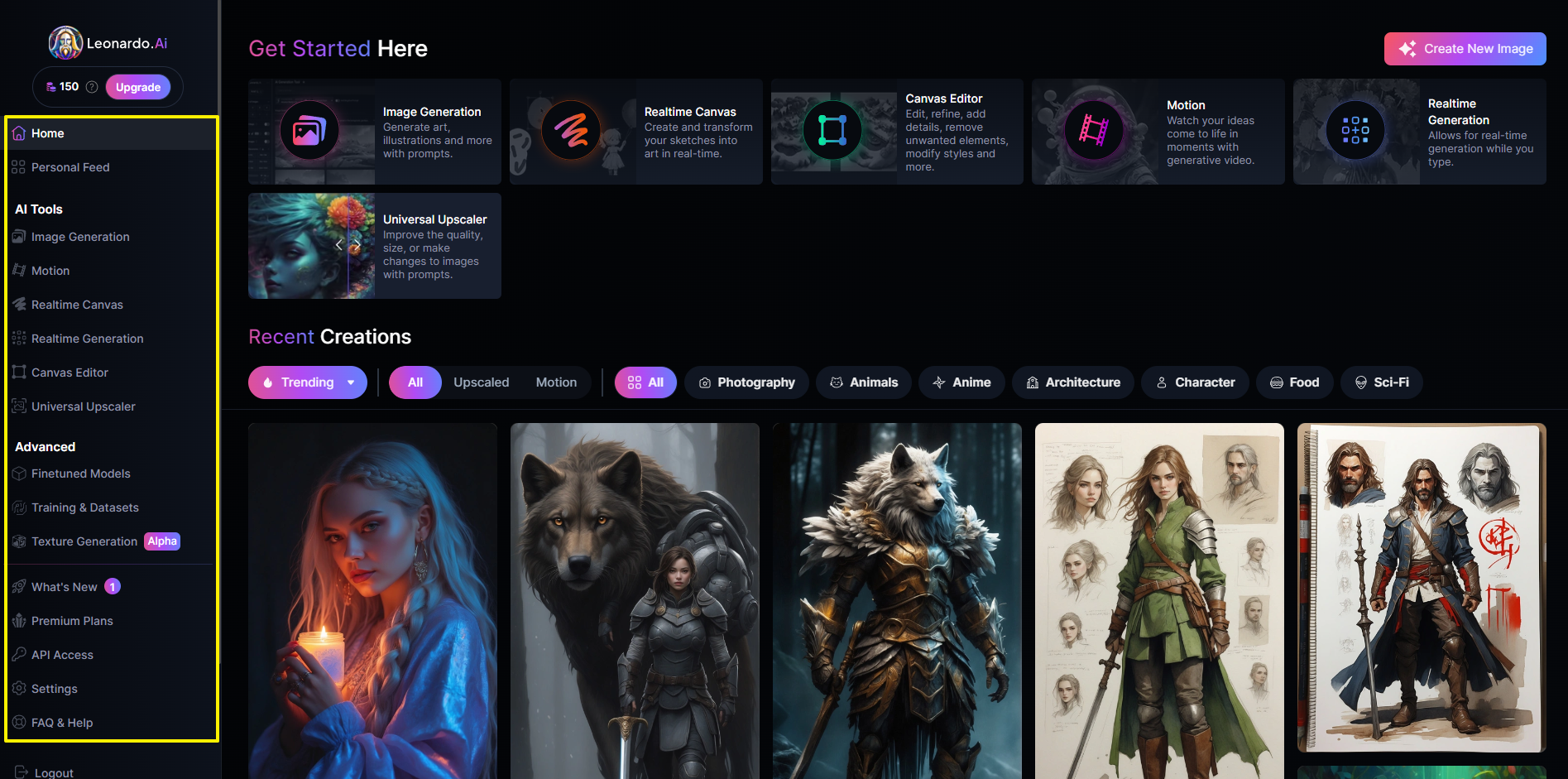Toggle the Upscaled filter
The height and width of the screenshot is (779, 1568).
click(x=481, y=382)
